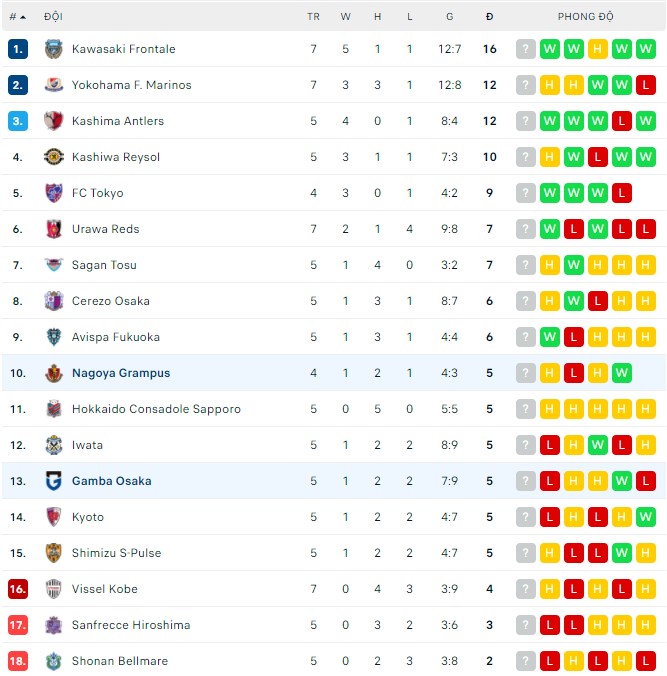The width and height of the screenshot is (667, 676).
Task: Sort standings by the TR matches column
Action: 313,17
